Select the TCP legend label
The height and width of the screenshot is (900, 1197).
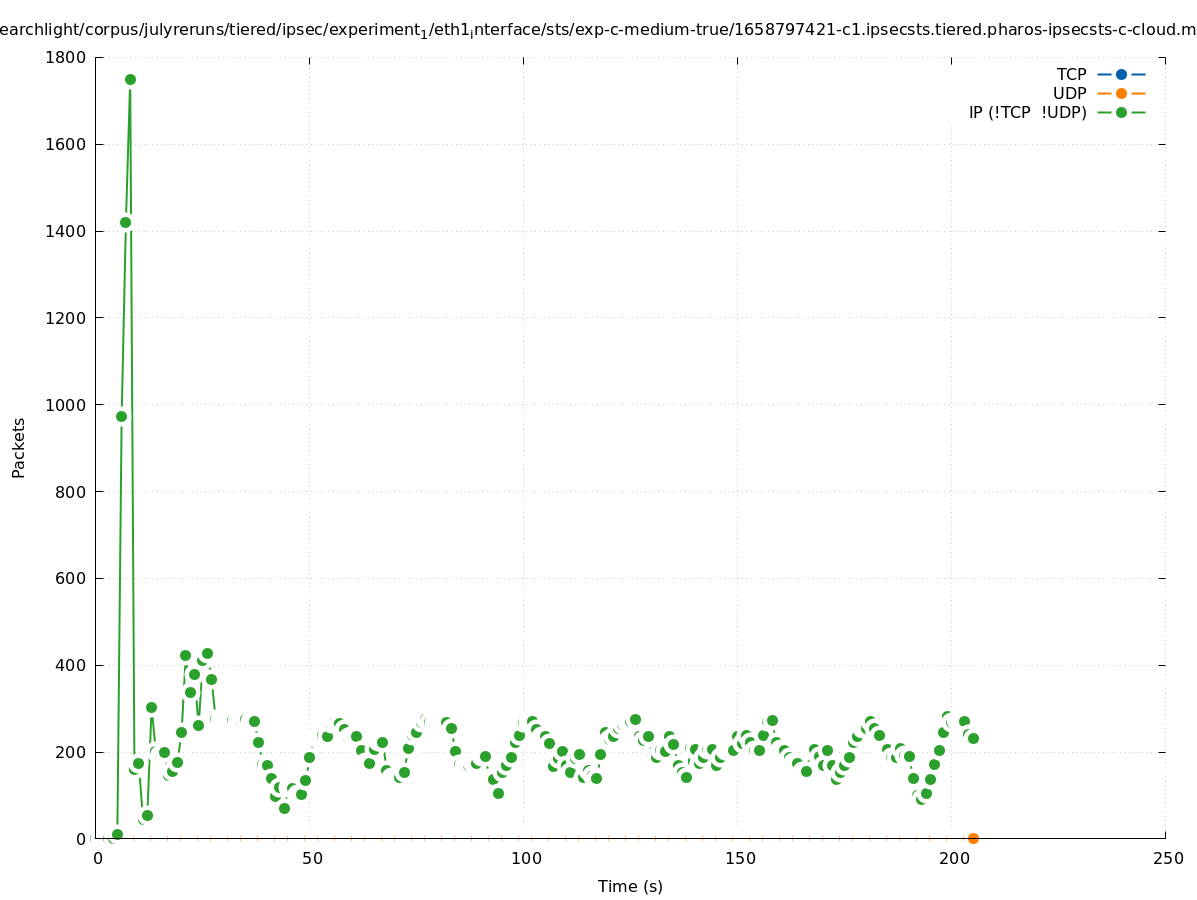[x=1071, y=74]
